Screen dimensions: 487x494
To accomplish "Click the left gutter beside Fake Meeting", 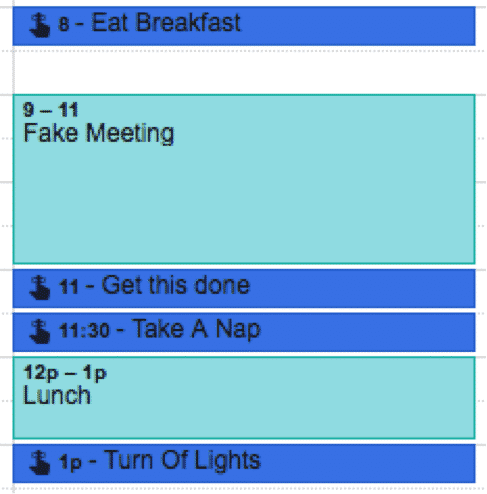I will click(x=6, y=179).
